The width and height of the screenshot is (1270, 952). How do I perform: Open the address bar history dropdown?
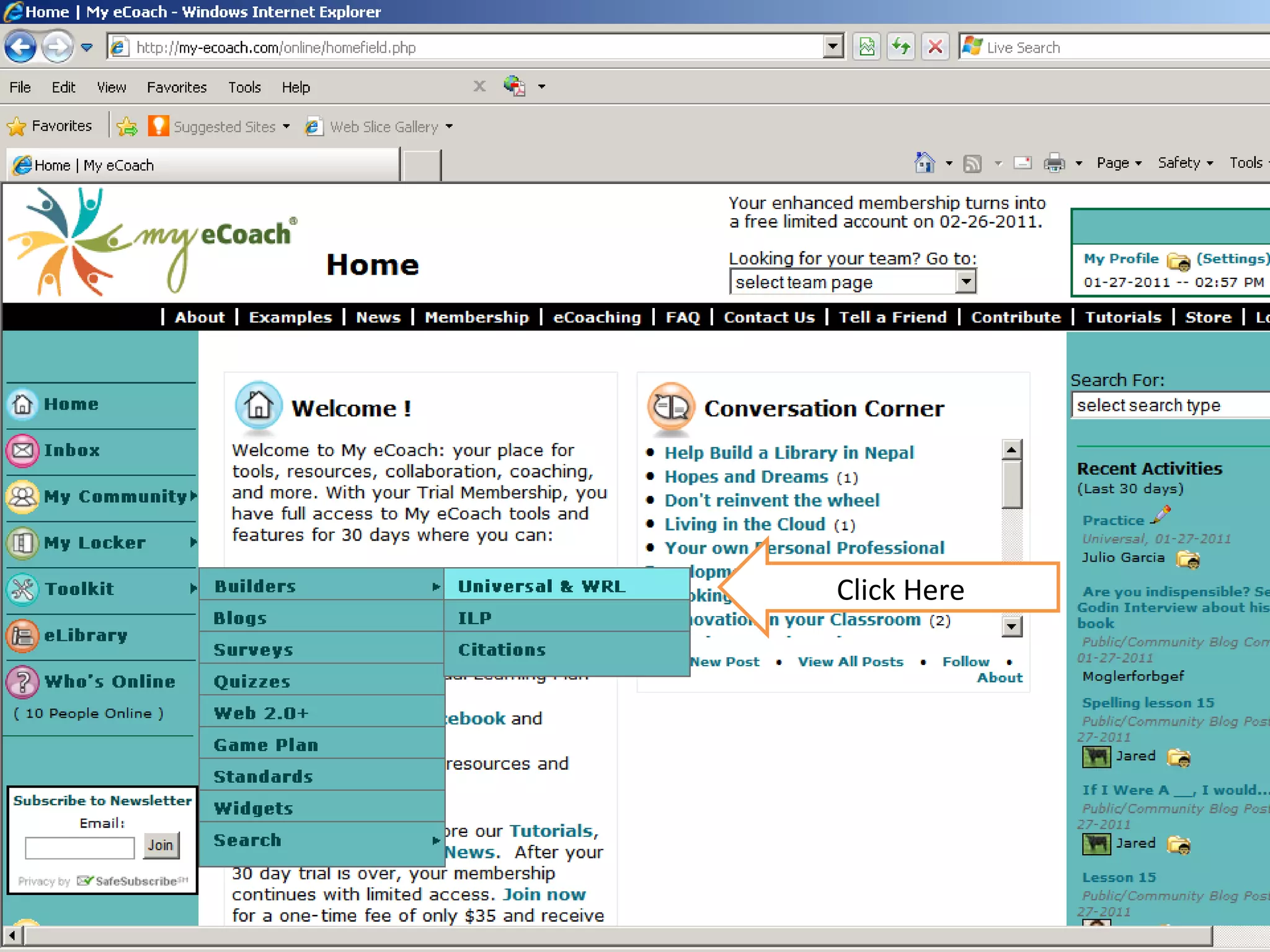(x=832, y=47)
